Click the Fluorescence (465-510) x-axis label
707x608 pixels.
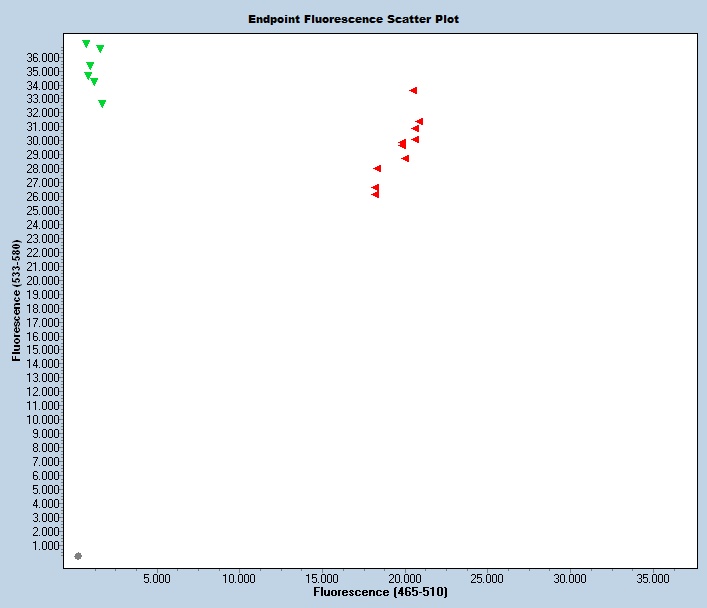click(x=380, y=593)
